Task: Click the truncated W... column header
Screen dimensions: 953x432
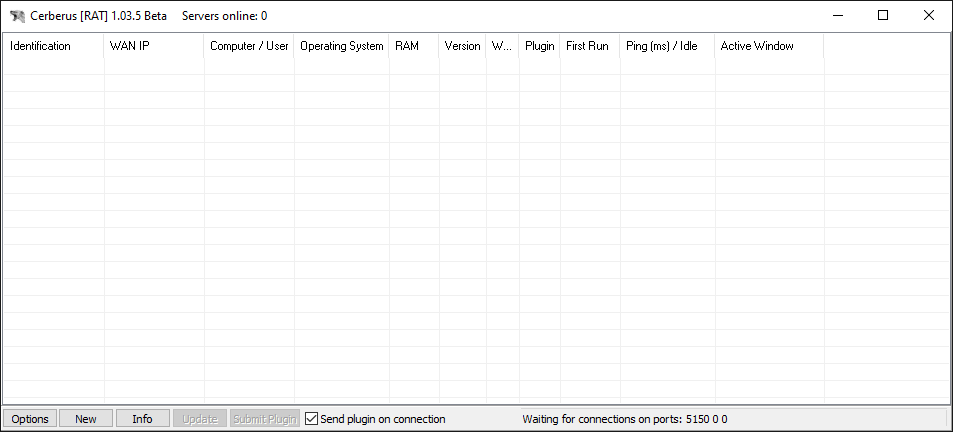Action: tap(502, 46)
